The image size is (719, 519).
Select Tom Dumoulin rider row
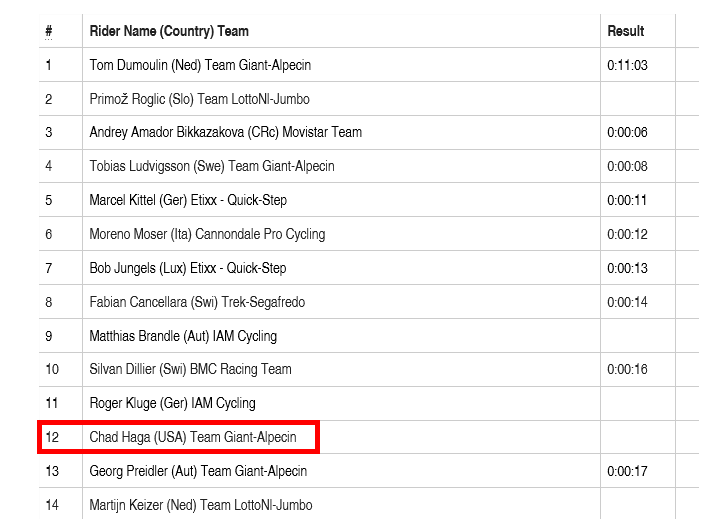tap(200, 65)
